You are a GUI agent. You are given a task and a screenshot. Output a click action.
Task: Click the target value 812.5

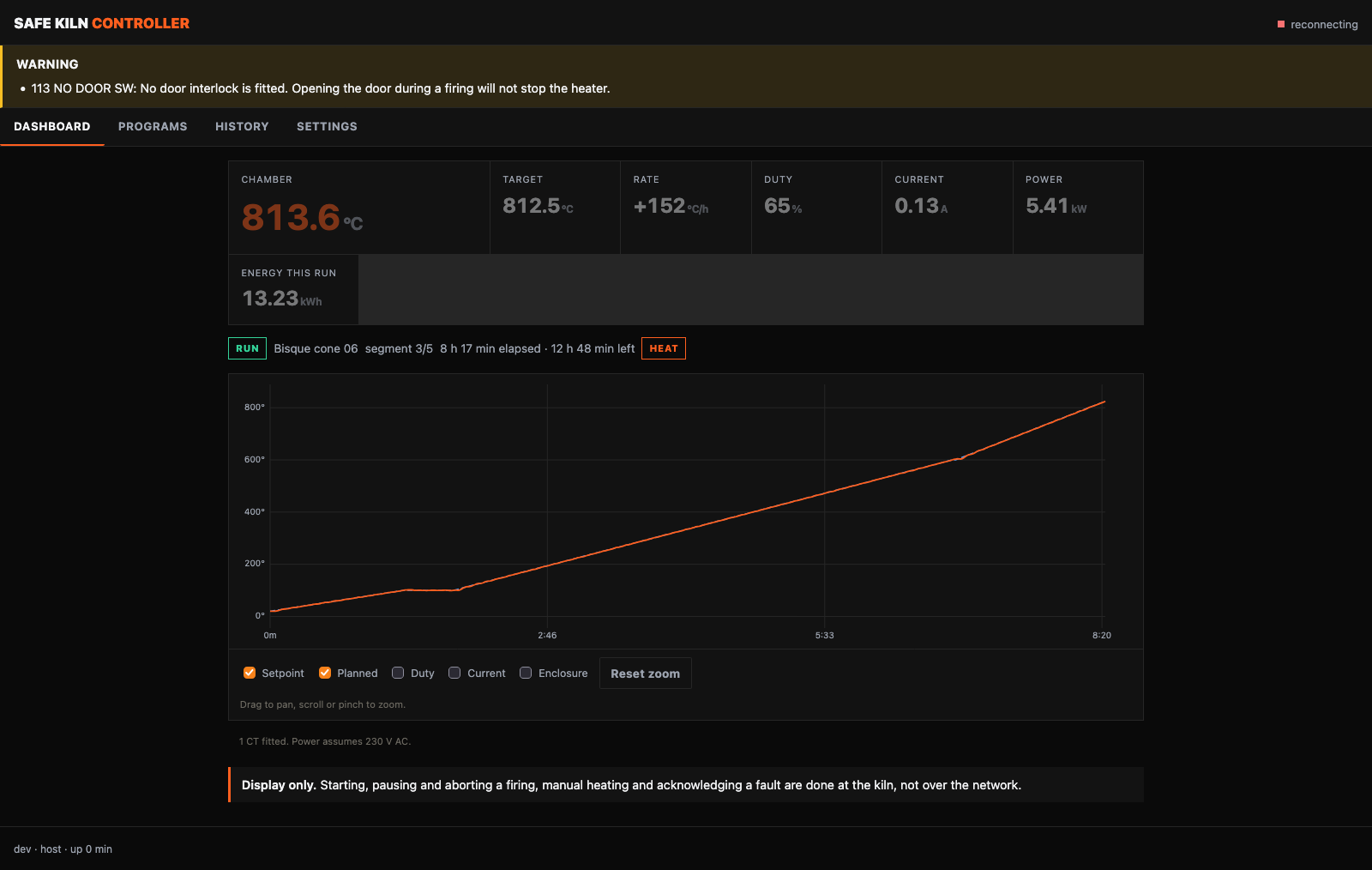click(x=538, y=206)
